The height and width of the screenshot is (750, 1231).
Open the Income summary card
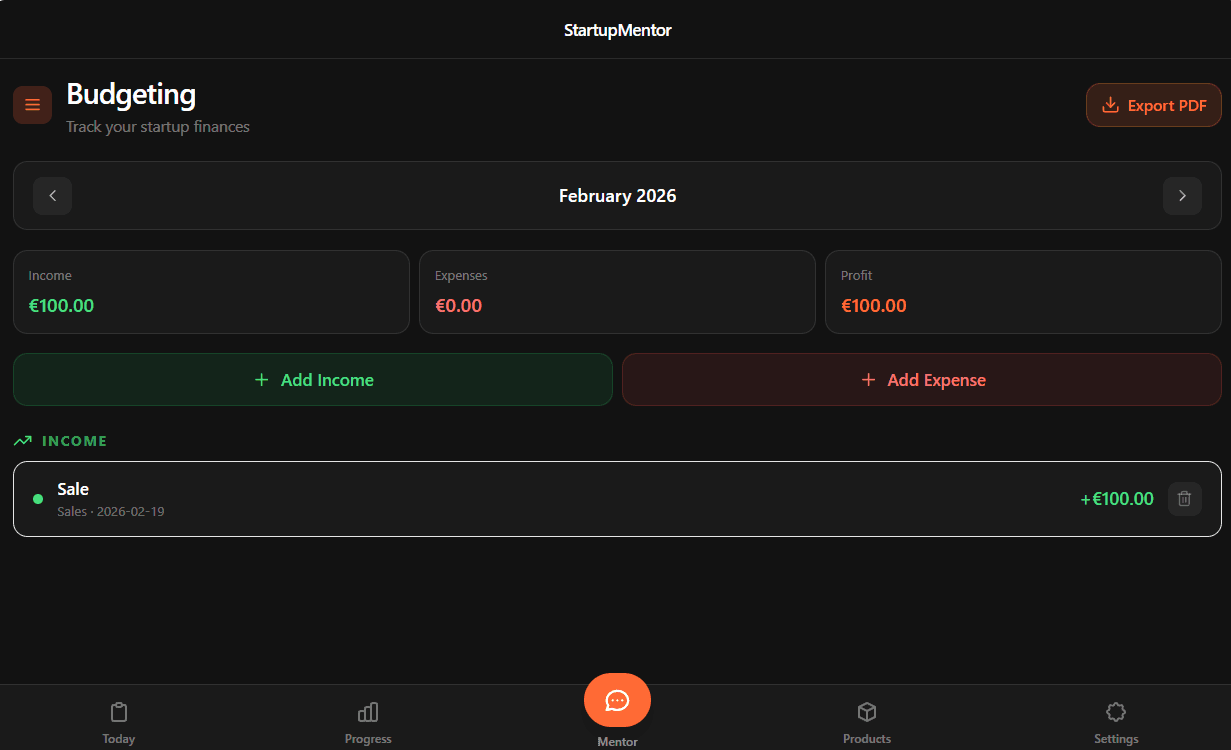[211, 291]
